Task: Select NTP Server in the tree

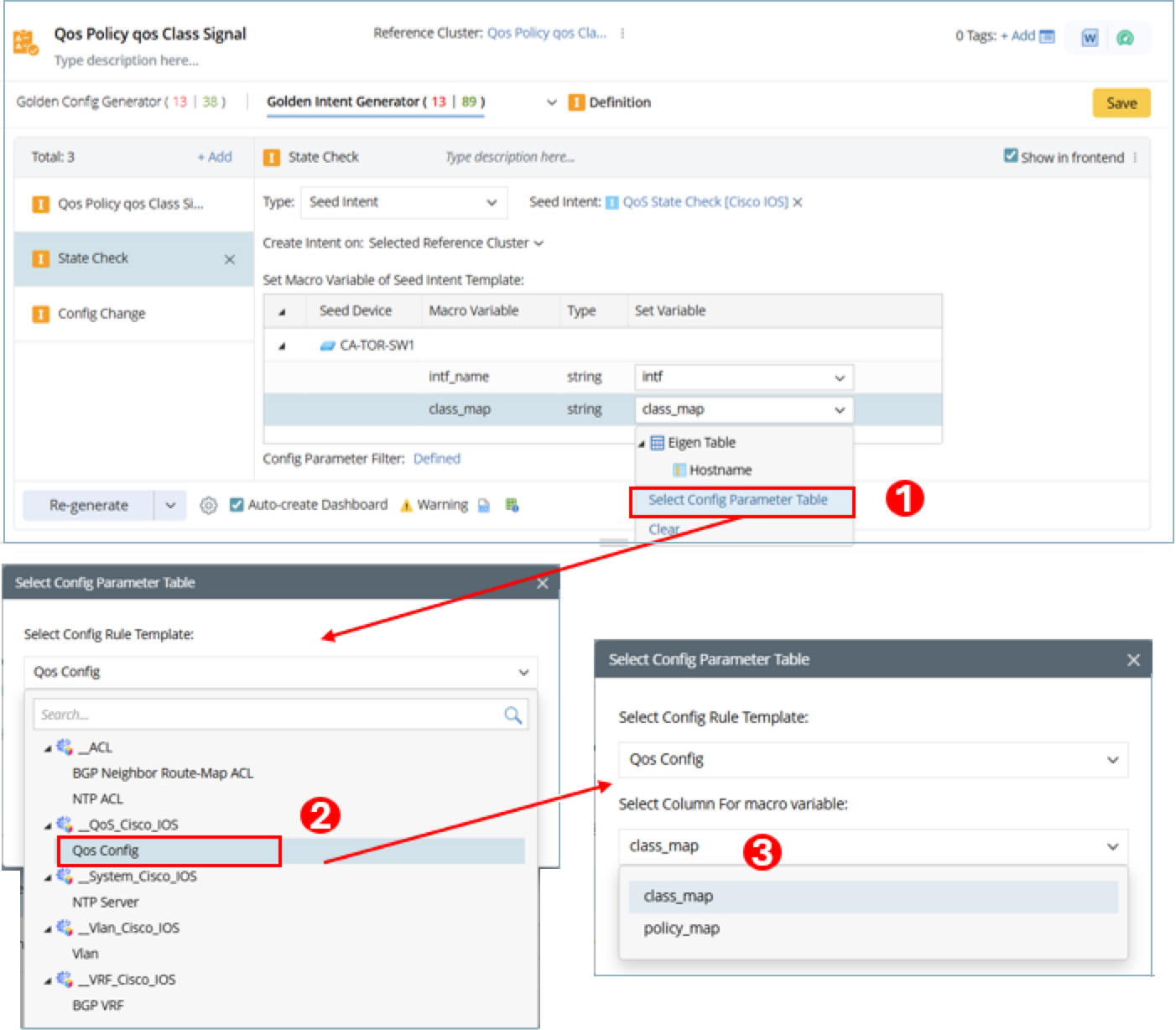Action: (x=106, y=903)
